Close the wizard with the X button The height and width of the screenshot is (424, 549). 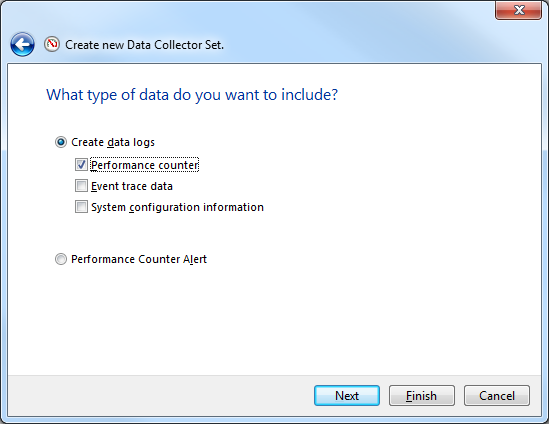click(x=519, y=10)
